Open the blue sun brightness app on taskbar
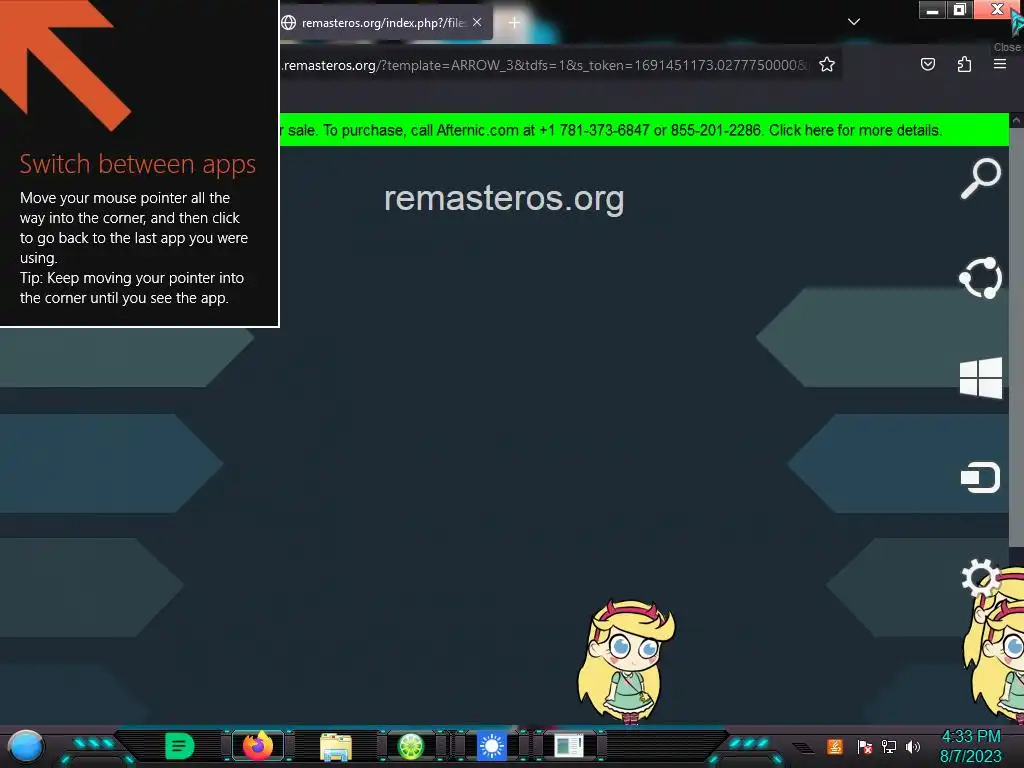 [492, 746]
